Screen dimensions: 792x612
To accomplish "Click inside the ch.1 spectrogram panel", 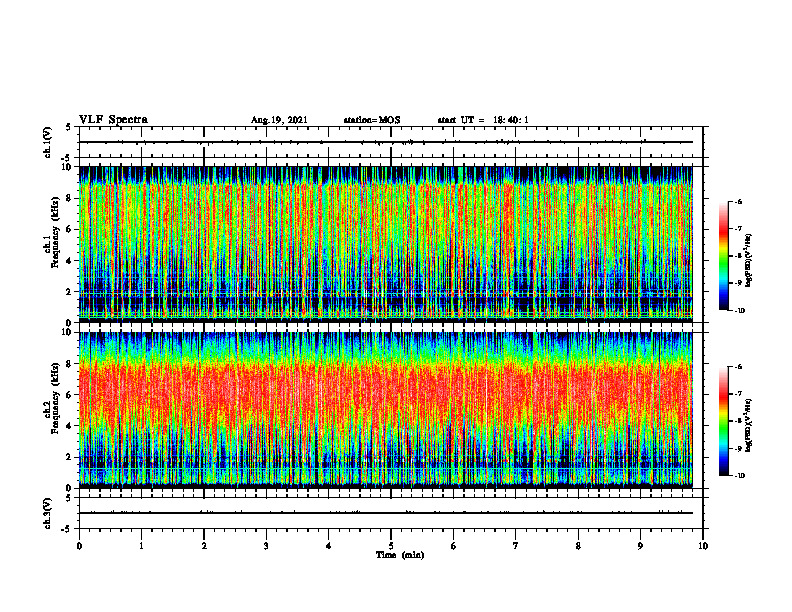I will [386, 244].
